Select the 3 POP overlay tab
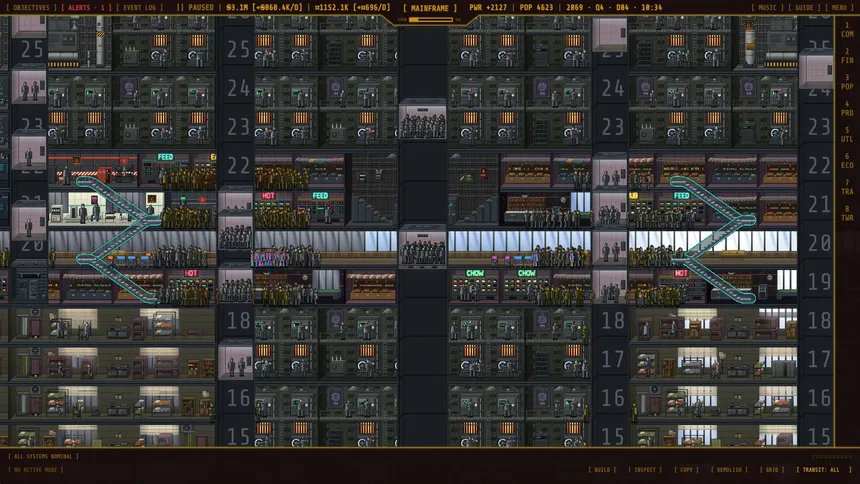 [847, 82]
